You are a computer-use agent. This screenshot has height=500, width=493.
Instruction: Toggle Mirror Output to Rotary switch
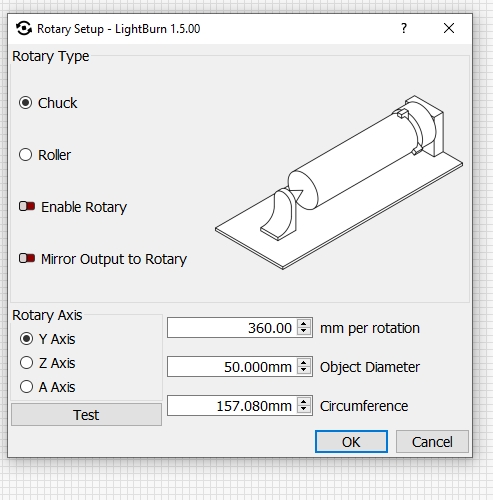[27, 258]
